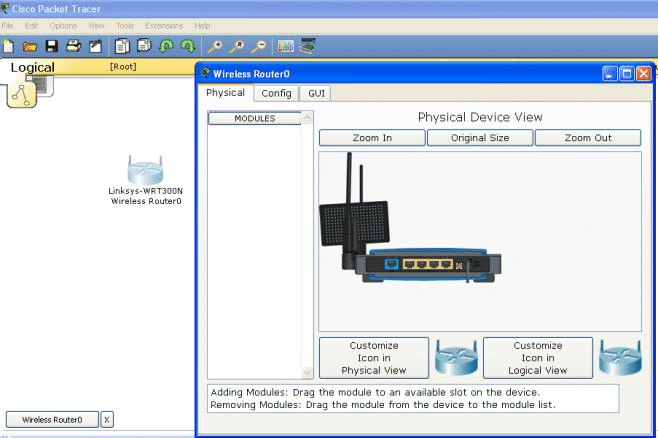This screenshot has height=438, width=658.
Task: Click the New file icon in toolbar
Action: click(x=9, y=46)
